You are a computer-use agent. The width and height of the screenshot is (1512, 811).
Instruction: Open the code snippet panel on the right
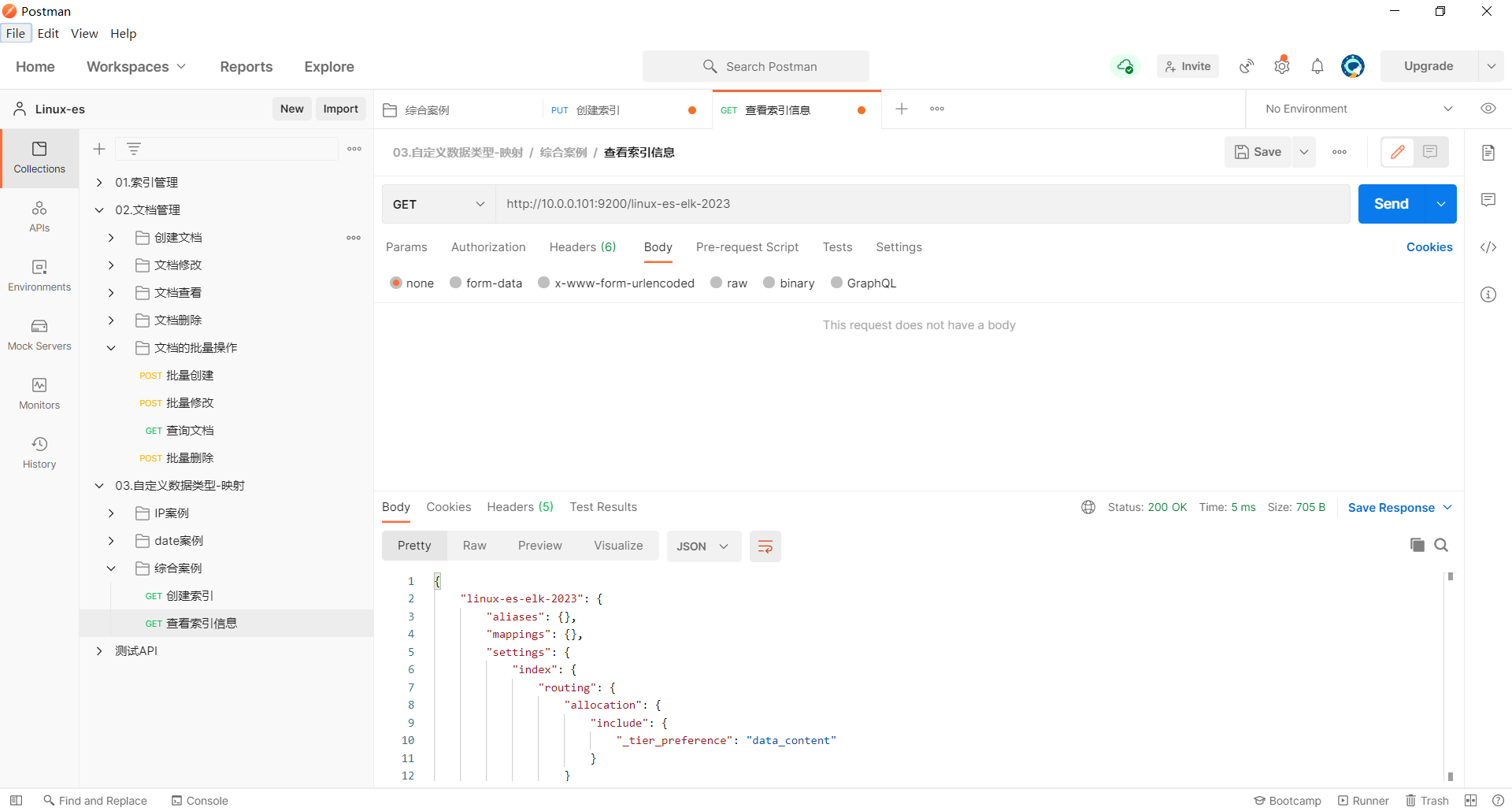[x=1488, y=247]
